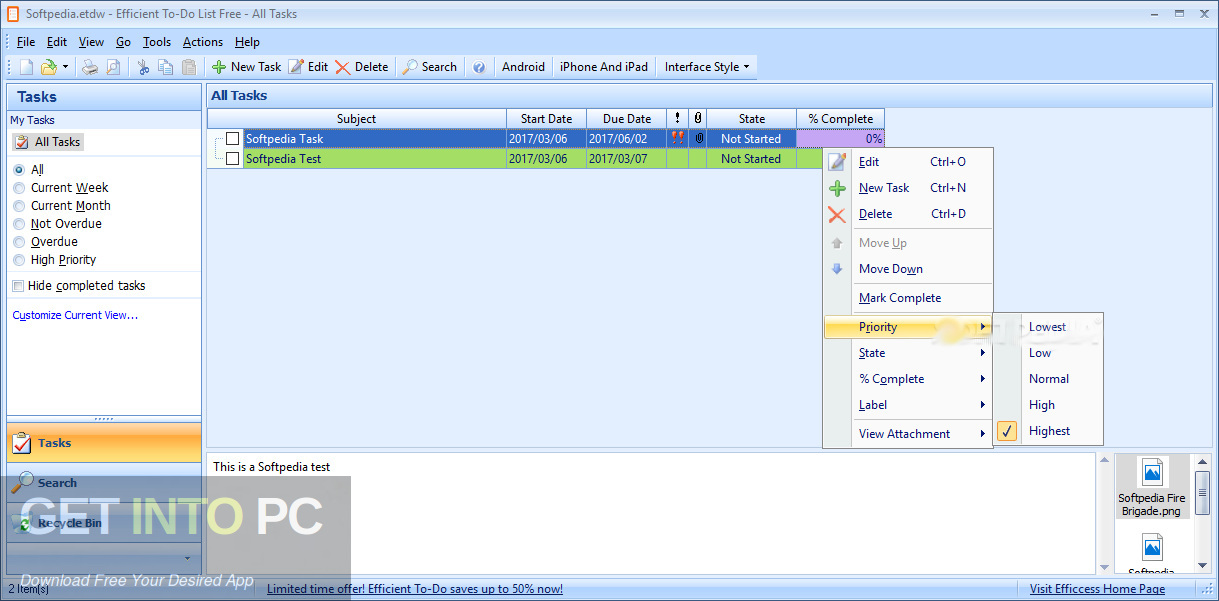This screenshot has width=1219, height=601.
Task: Open the File menu
Action: tap(26, 42)
